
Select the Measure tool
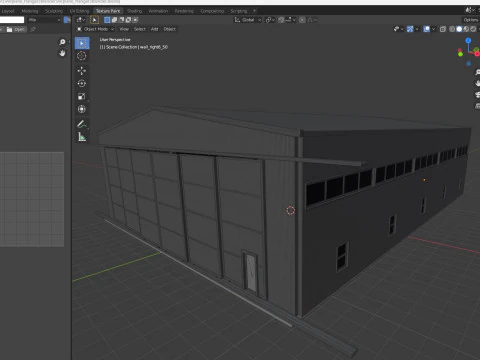82,137
